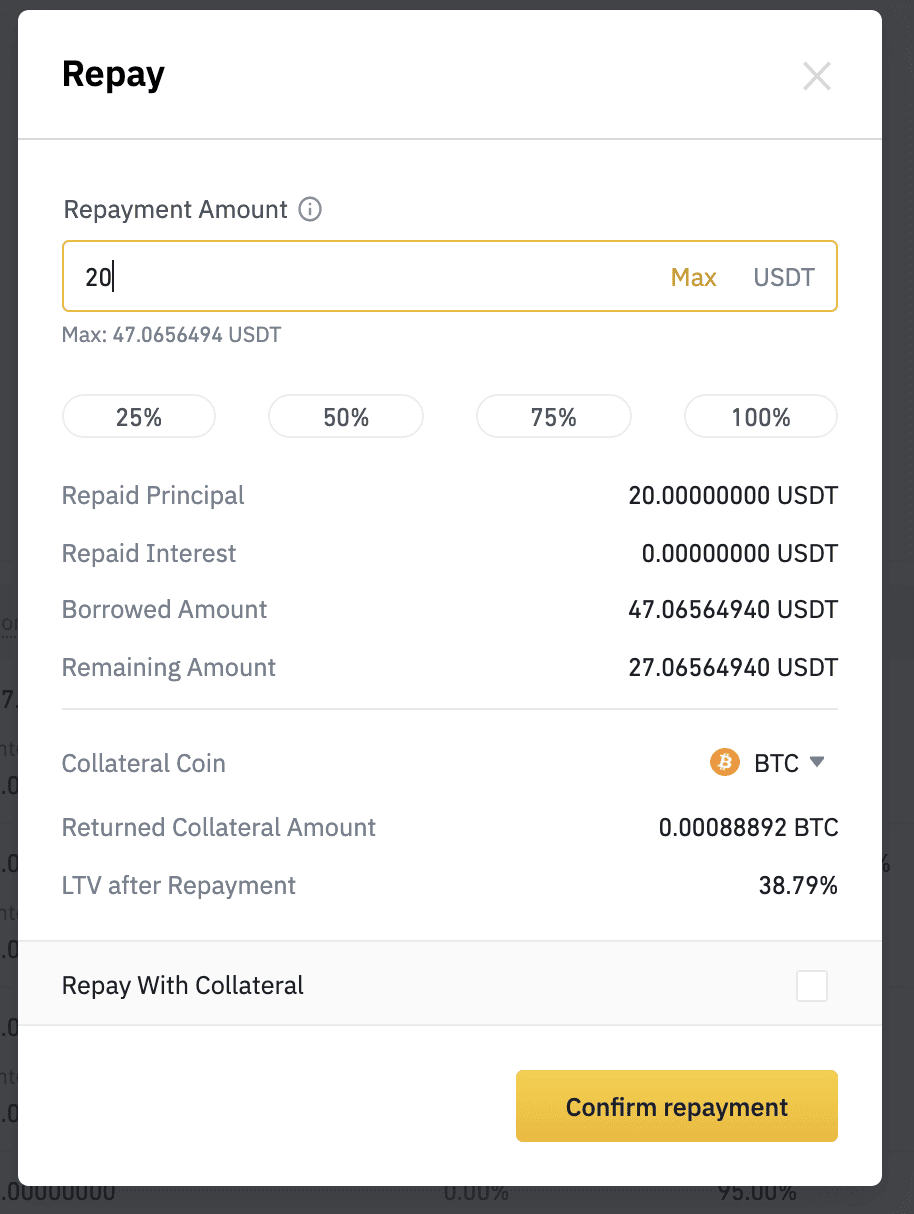The height and width of the screenshot is (1214, 914).
Task: Click Confirm repayment button
Action: tap(677, 1106)
